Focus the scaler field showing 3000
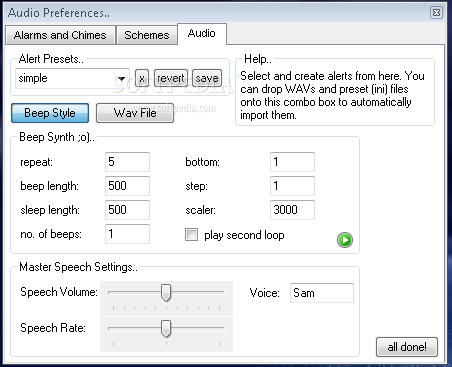The height and width of the screenshot is (367, 452). 292,210
